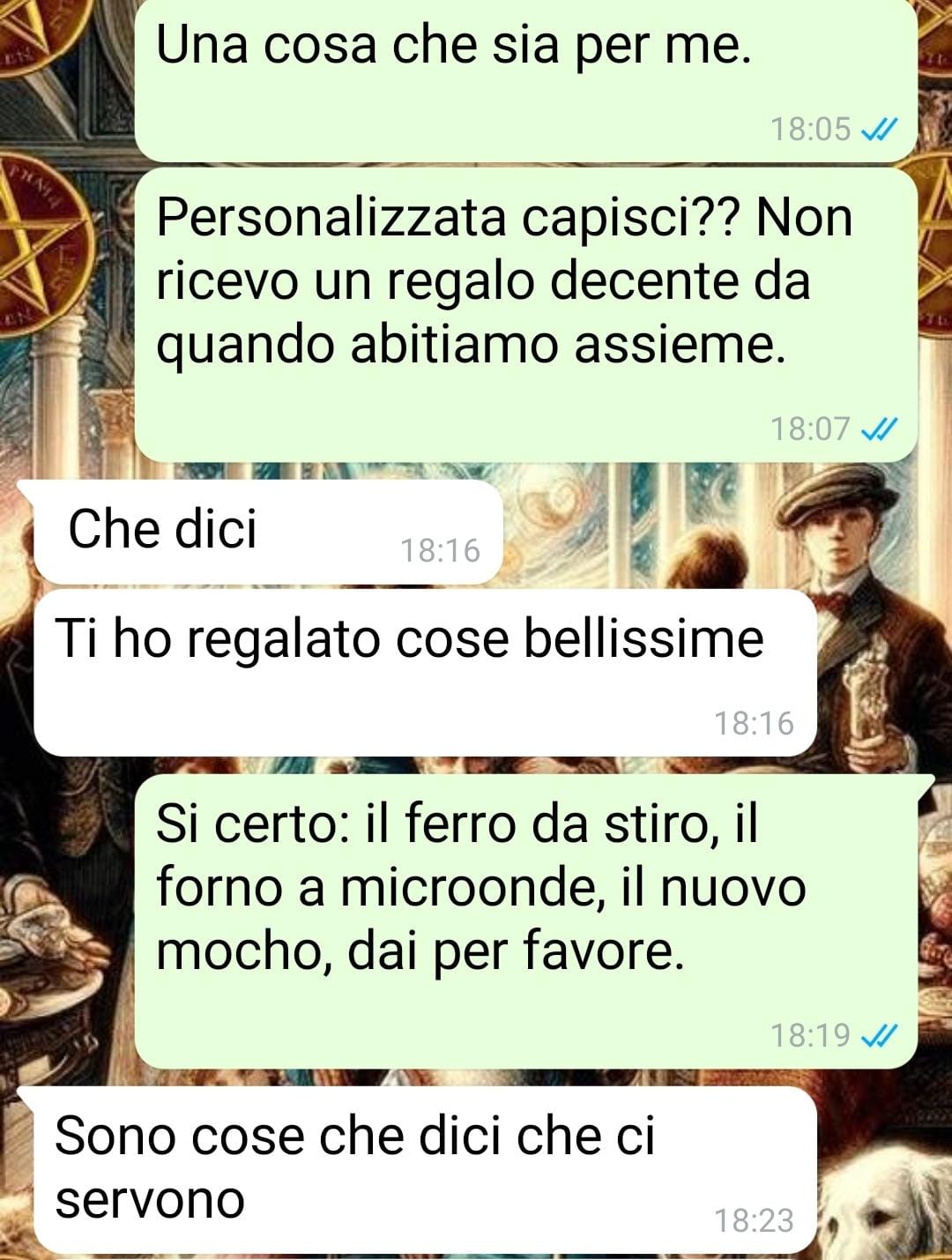Image resolution: width=952 pixels, height=1260 pixels.
Task: Tap the 18:07 timestamp
Action: (x=811, y=429)
